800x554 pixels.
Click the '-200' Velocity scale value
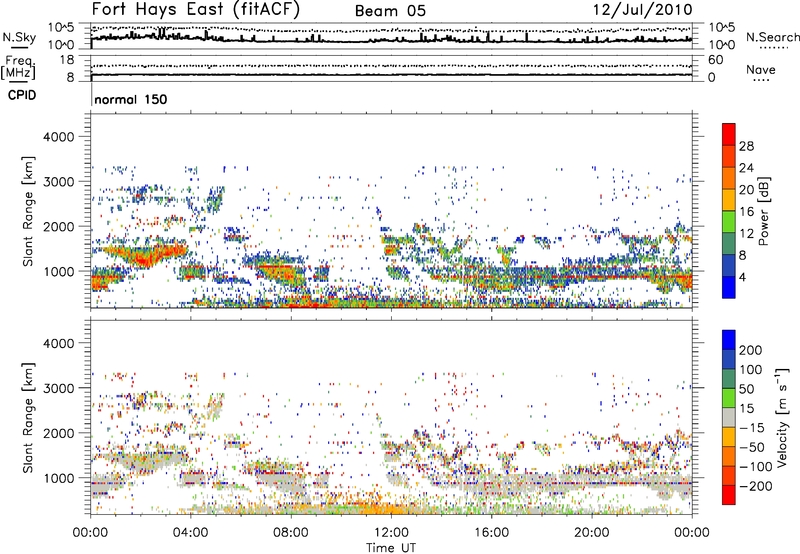click(754, 486)
